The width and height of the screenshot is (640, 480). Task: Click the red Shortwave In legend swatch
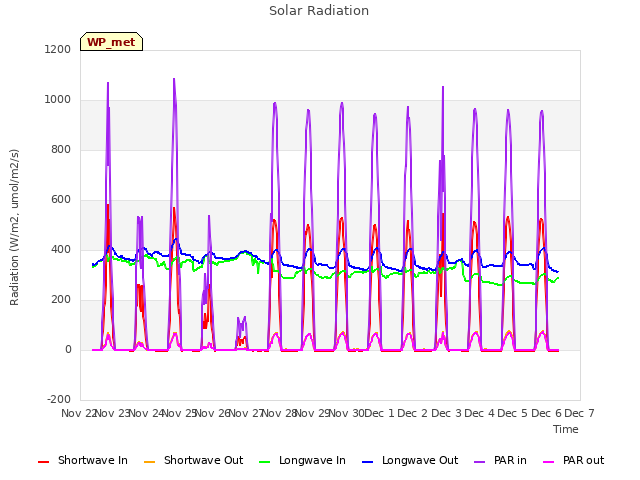pyautogui.click(x=43, y=462)
